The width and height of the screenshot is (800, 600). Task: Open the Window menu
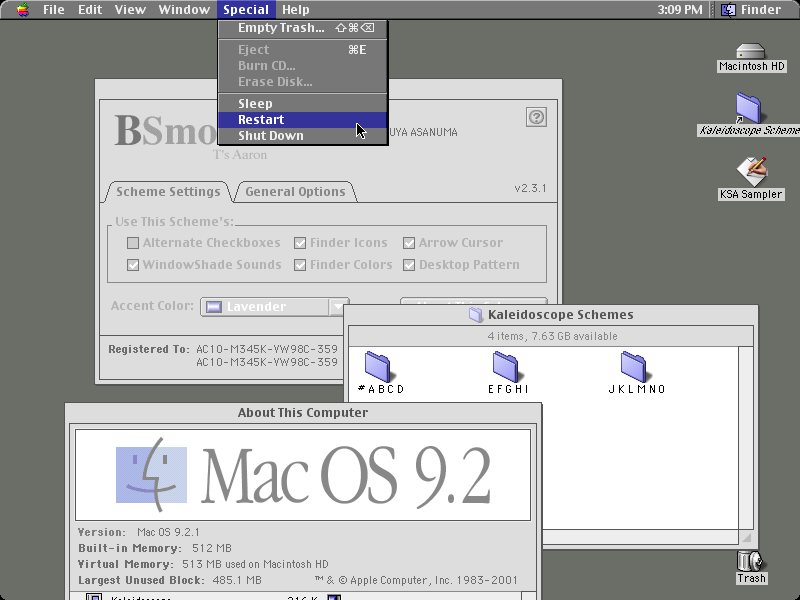(184, 10)
